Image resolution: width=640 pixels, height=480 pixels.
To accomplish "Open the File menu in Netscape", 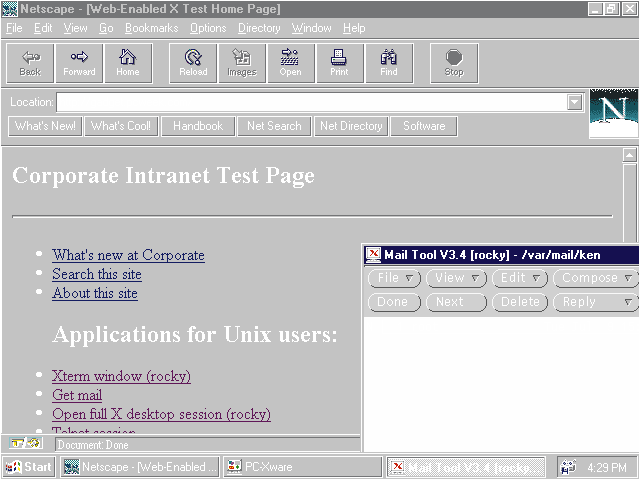I will point(14,28).
